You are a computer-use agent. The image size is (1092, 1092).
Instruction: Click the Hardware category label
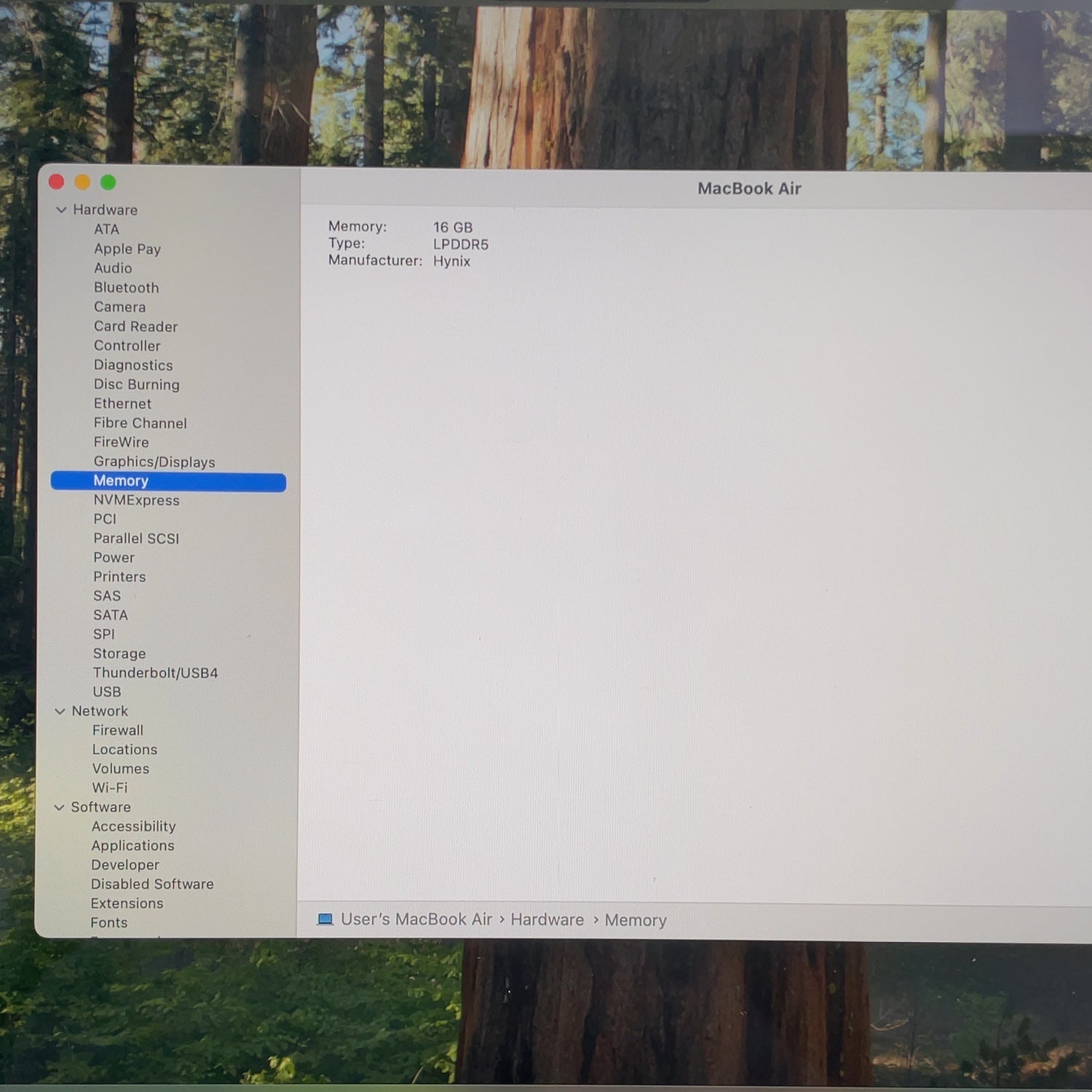(105, 210)
